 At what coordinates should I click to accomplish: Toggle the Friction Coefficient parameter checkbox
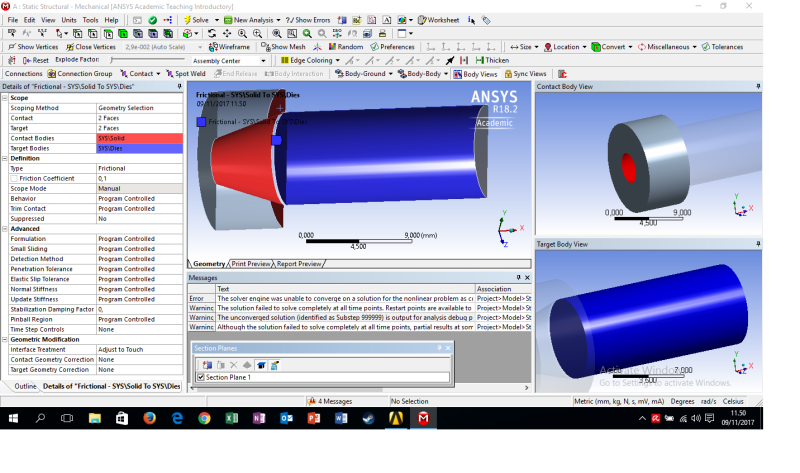[x=14, y=179]
